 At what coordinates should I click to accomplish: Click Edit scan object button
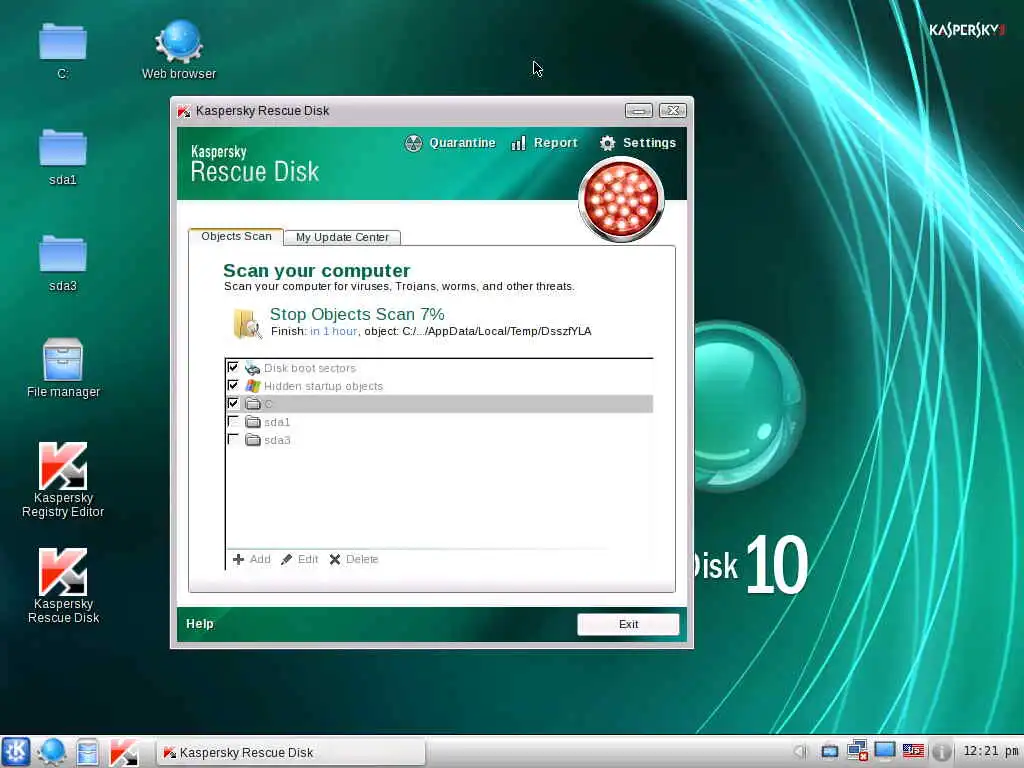[x=300, y=559]
